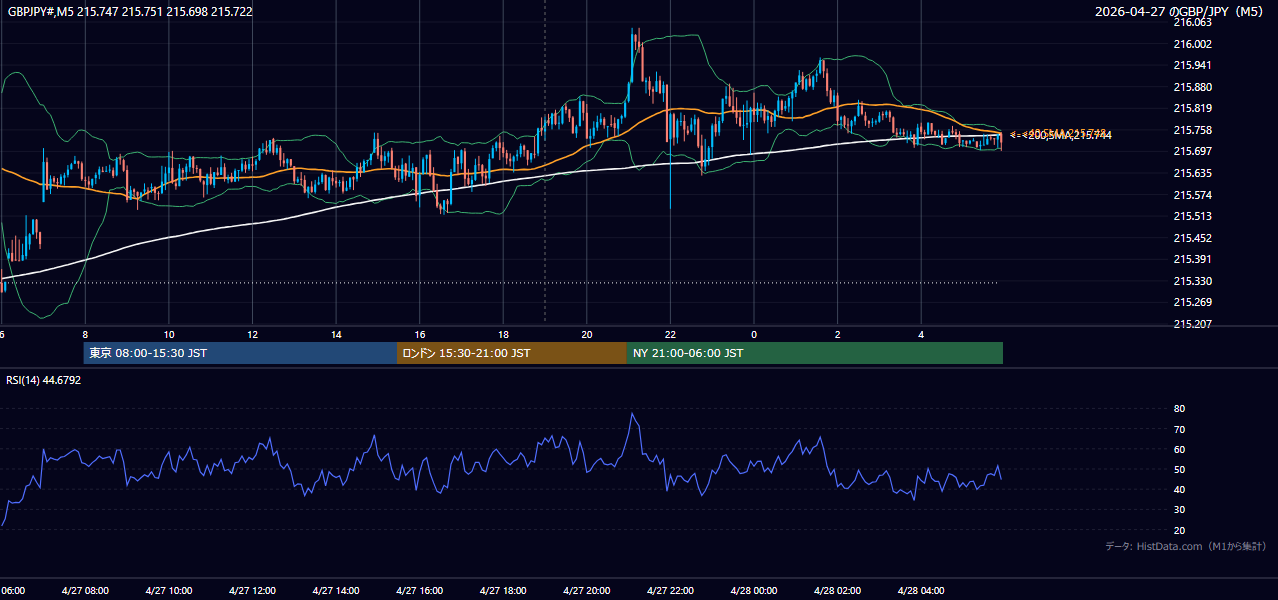This screenshot has width=1278, height=600.
Task: Click RSI scale value 60
Action: [x=1179, y=449]
